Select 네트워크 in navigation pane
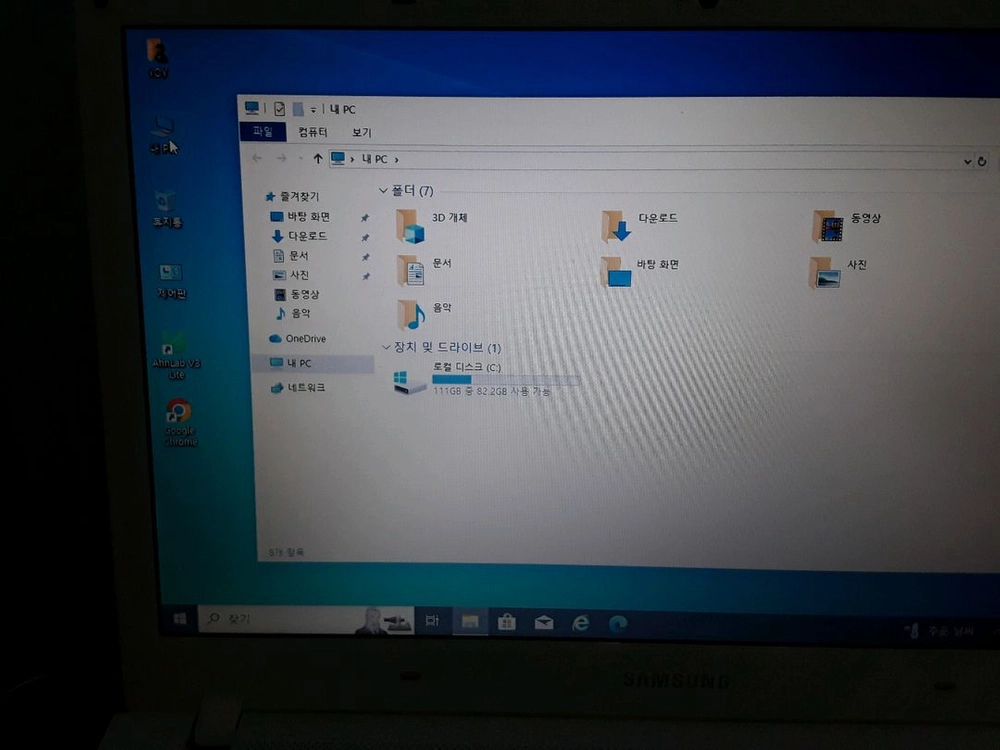 click(x=298, y=388)
